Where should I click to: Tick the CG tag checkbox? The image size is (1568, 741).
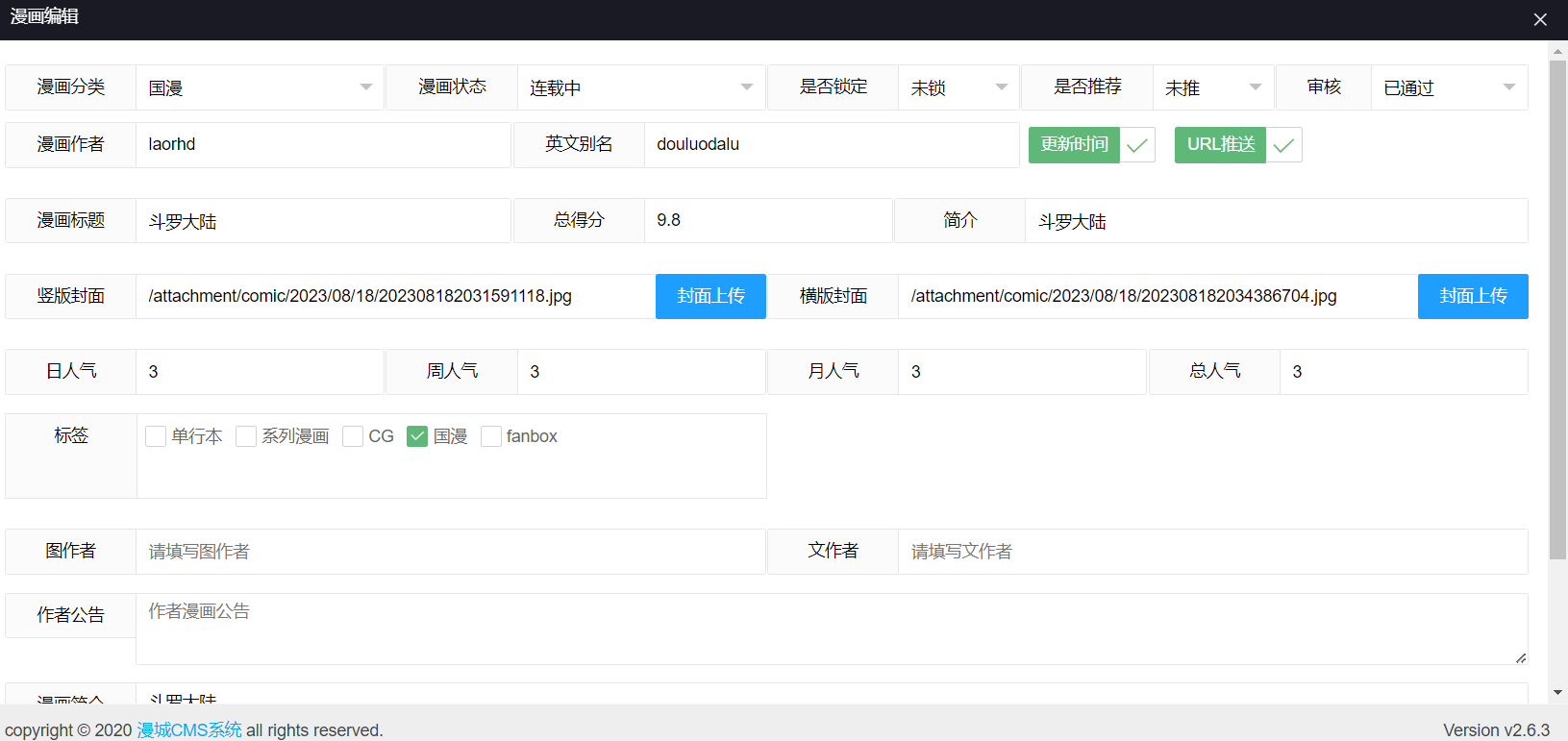(x=353, y=436)
